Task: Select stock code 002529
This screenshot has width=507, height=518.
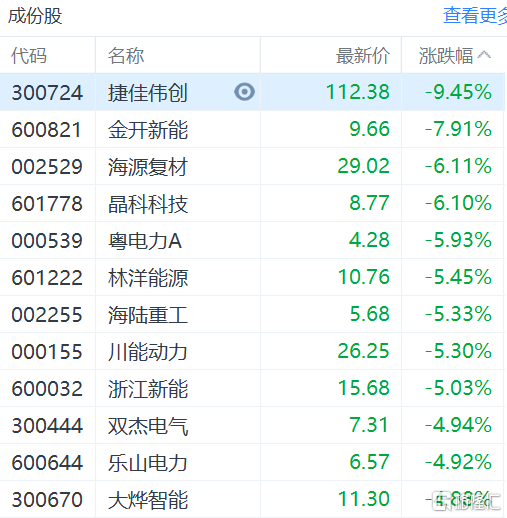Action: pos(47,166)
